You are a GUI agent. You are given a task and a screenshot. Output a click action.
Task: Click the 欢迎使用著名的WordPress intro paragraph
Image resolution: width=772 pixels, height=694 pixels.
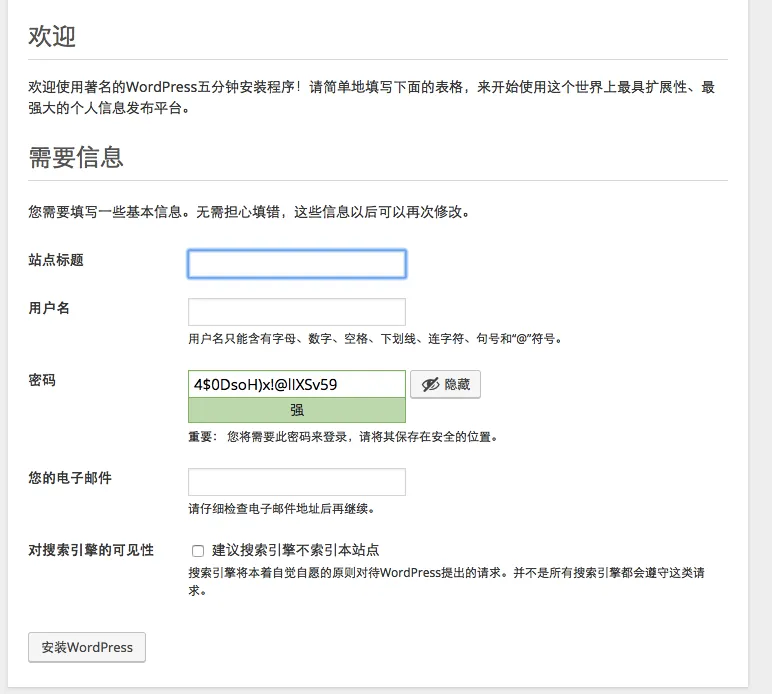click(x=372, y=97)
